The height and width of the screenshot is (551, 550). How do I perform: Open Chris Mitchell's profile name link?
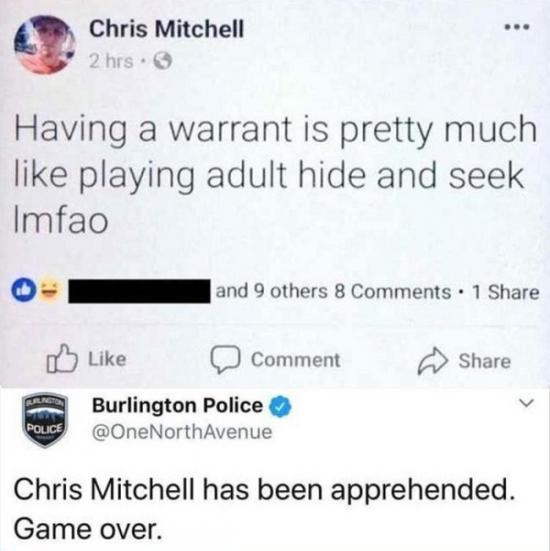click(166, 29)
